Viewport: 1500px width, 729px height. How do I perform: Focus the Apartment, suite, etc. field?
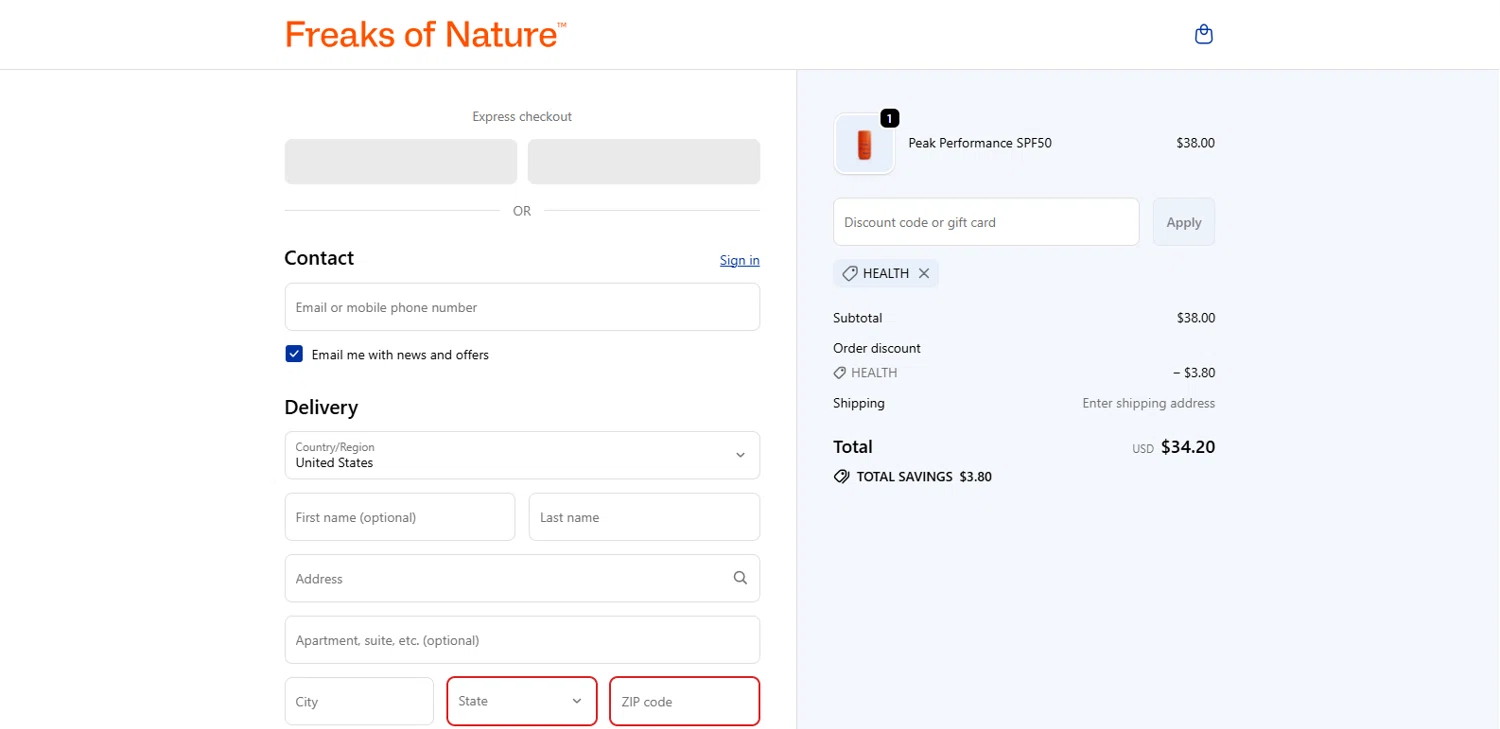pyautogui.click(x=522, y=640)
